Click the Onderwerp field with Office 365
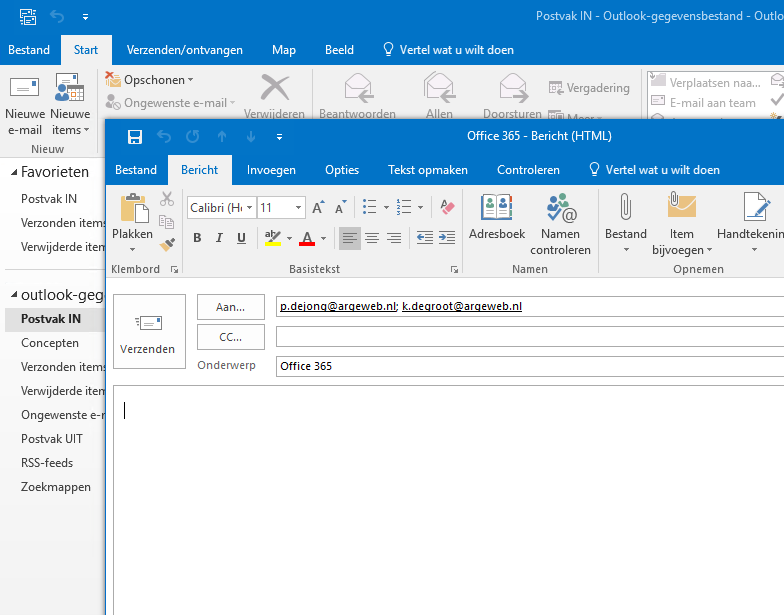The height and width of the screenshot is (615, 784). [x=530, y=366]
